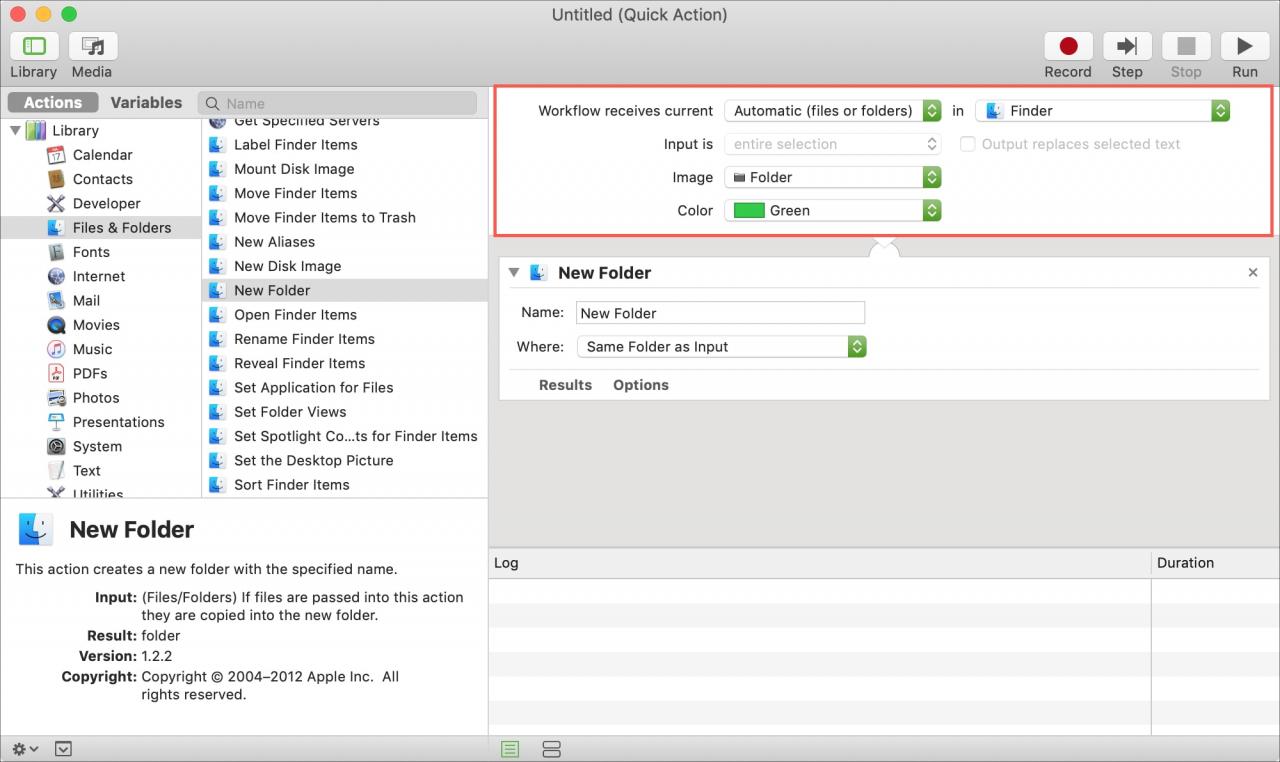Switch to the Variables tab
This screenshot has width=1280, height=762.
tap(146, 102)
